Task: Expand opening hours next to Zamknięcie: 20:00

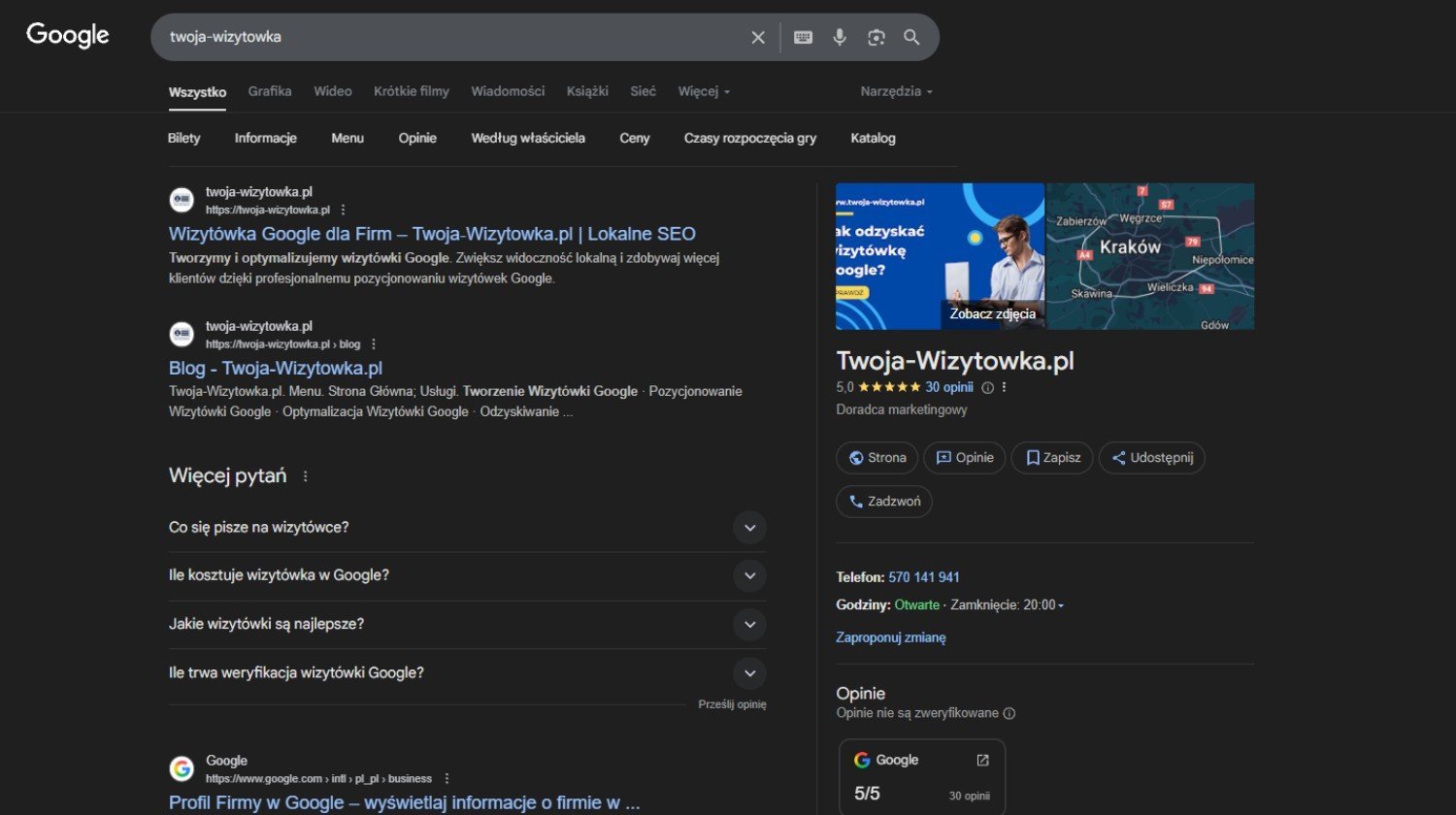Action: 1061,605
